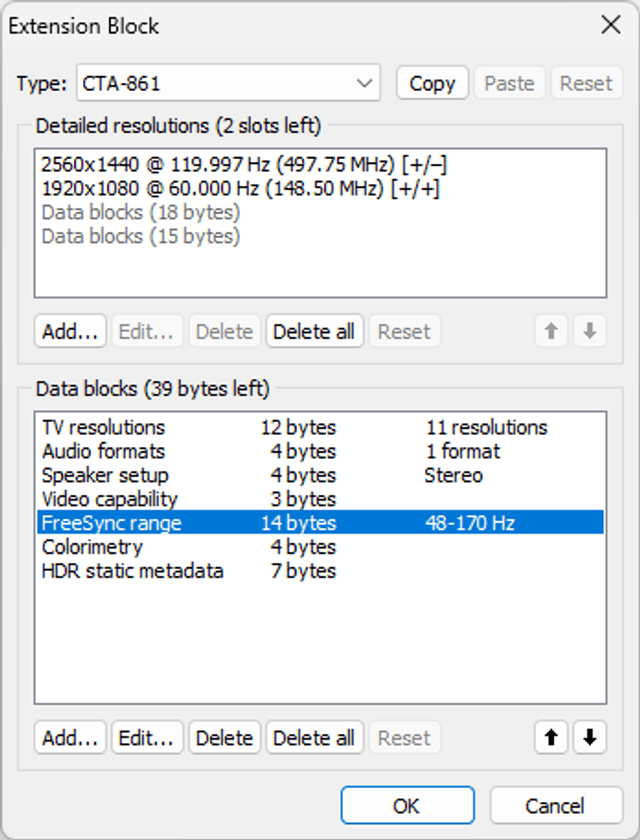Select the 1920x1080 @ 60.000 Hz resolution

point(200,187)
